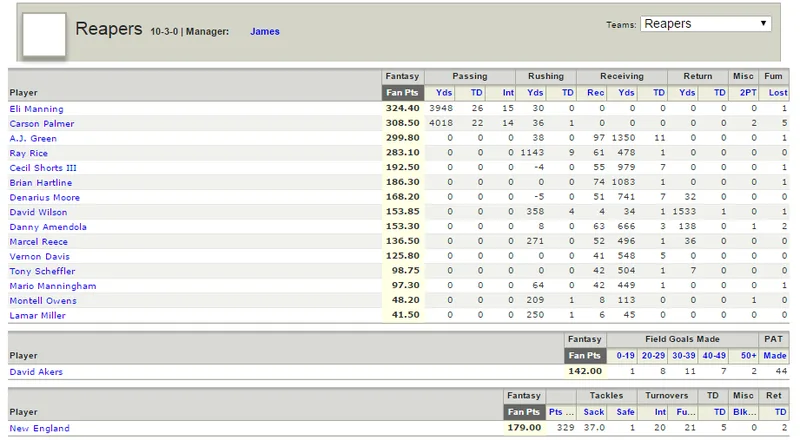
Task: Sort defense by Pts allowed column
Action: point(561,412)
